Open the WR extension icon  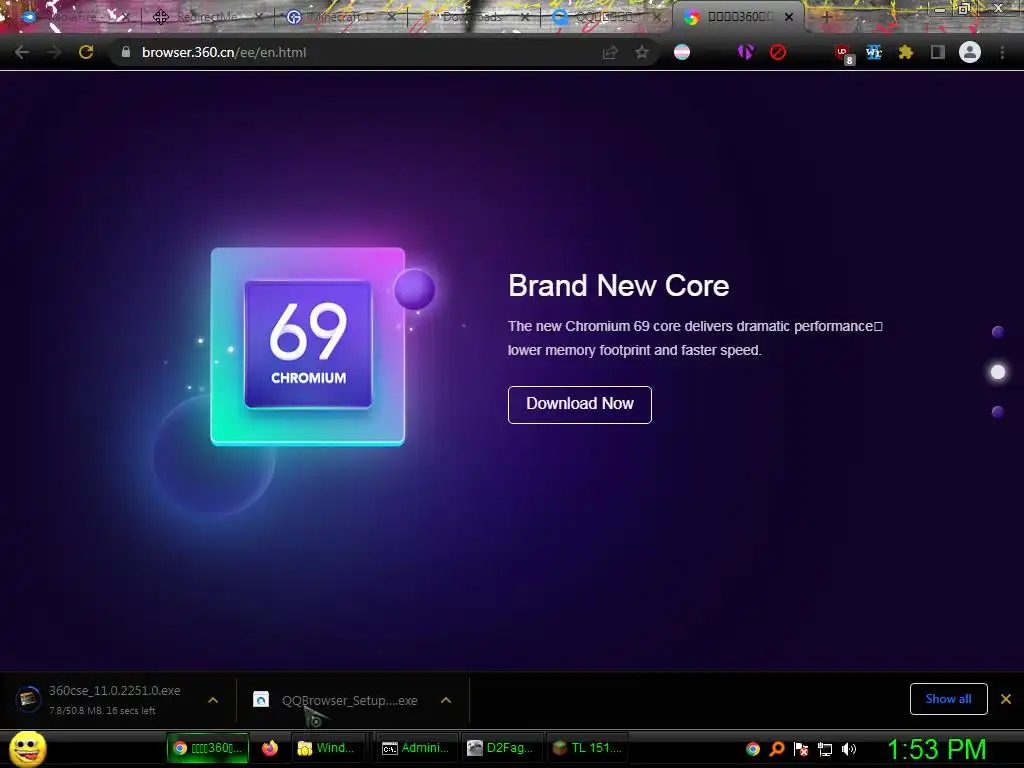point(874,52)
